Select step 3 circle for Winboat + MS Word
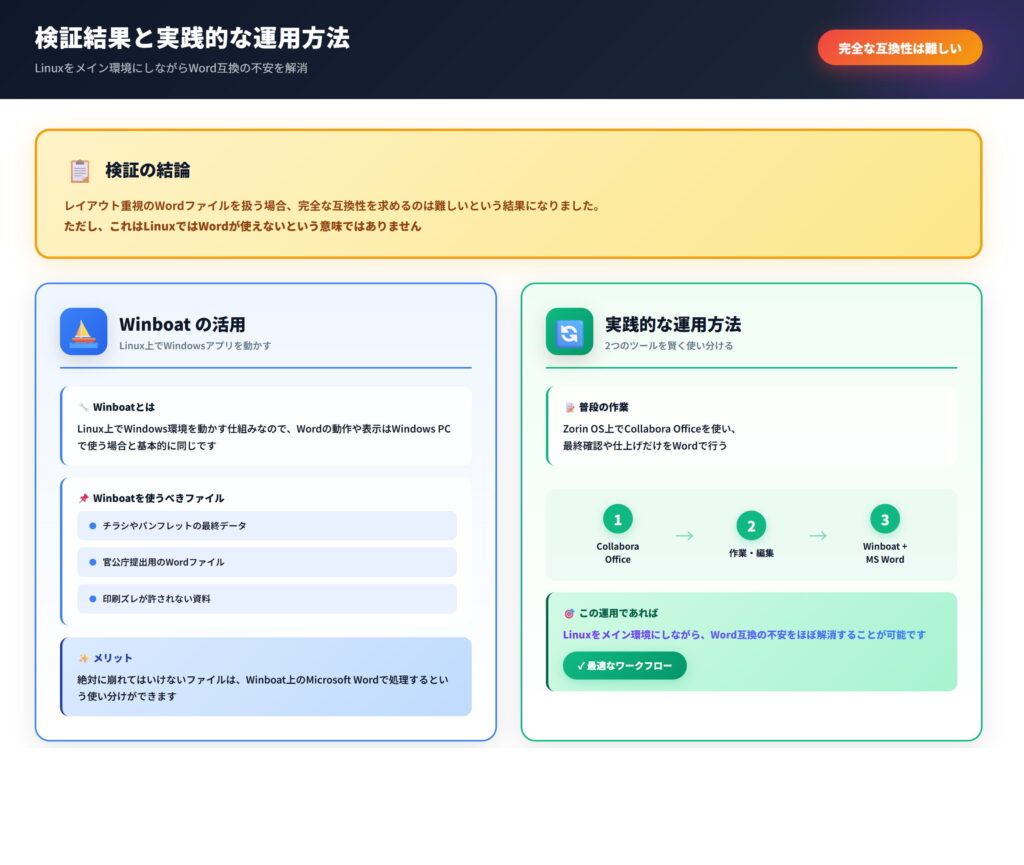The width and height of the screenshot is (1024, 865). 884,519
